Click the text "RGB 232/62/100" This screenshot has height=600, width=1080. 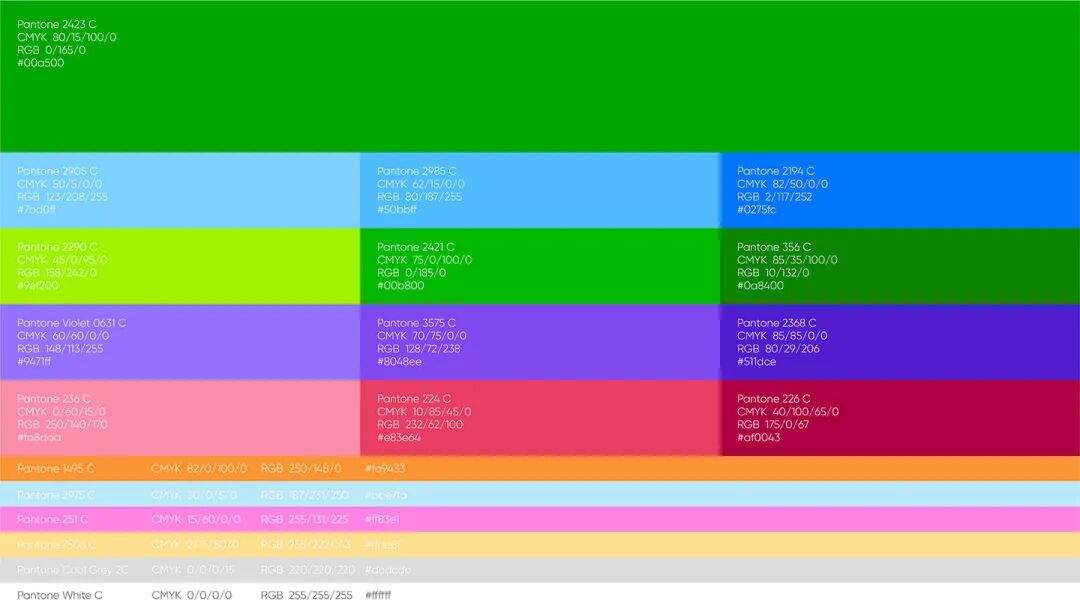(420, 425)
